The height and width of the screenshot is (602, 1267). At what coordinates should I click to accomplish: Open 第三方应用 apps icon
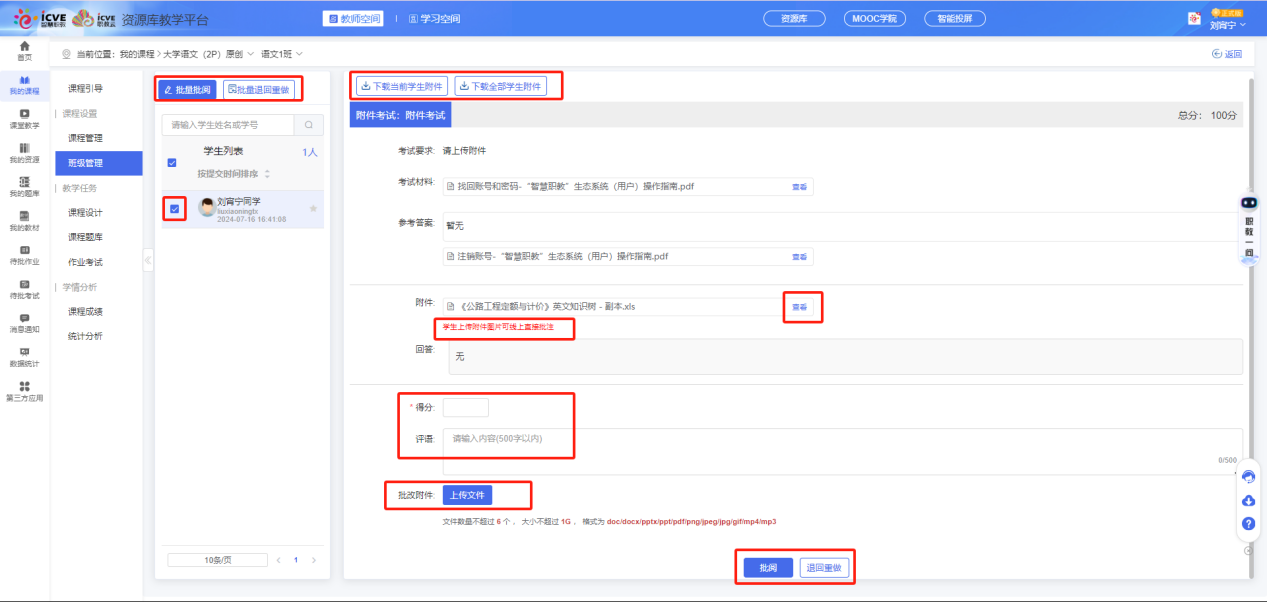pyautogui.click(x=24, y=391)
